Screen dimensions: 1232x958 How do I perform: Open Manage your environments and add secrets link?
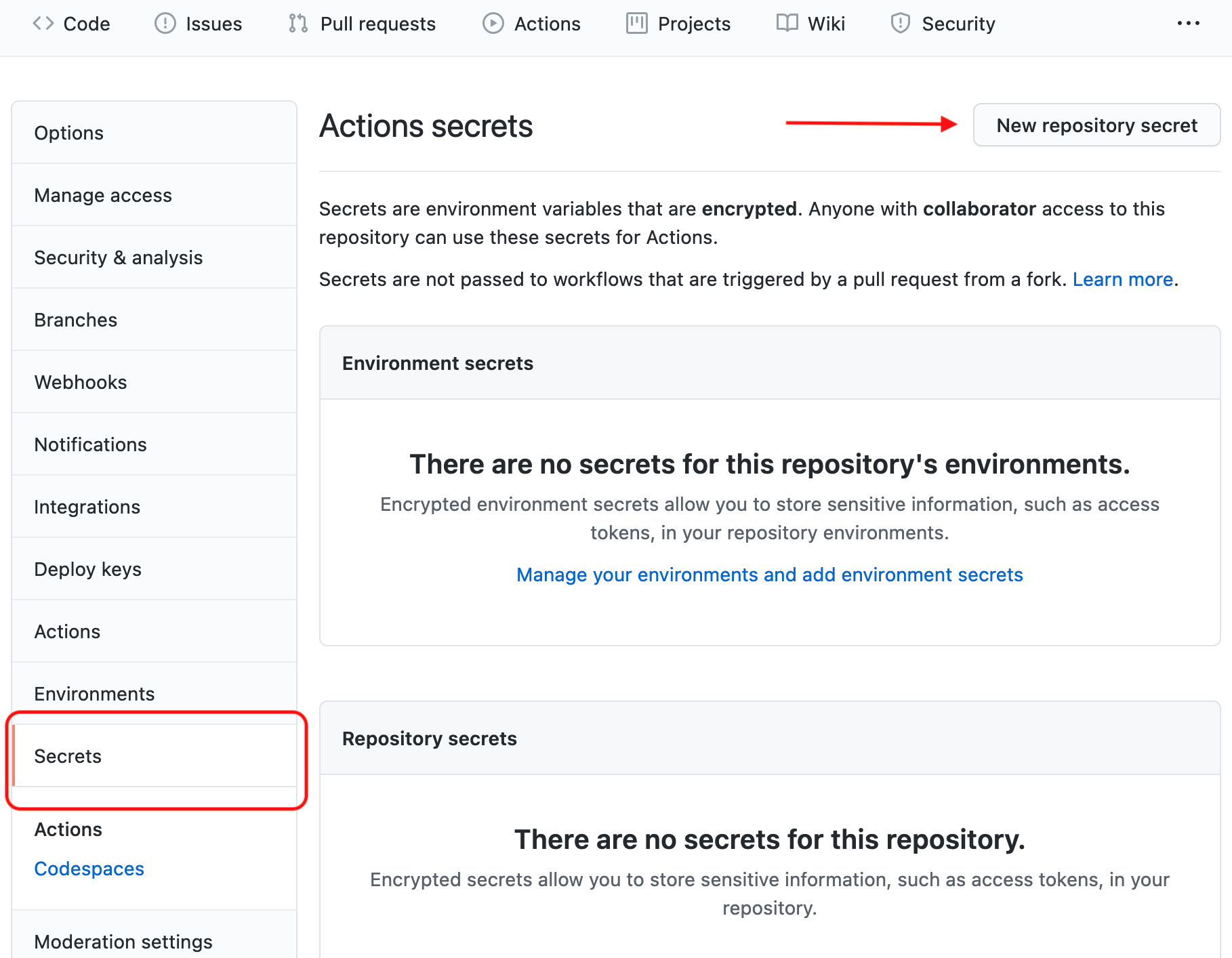click(769, 575)
